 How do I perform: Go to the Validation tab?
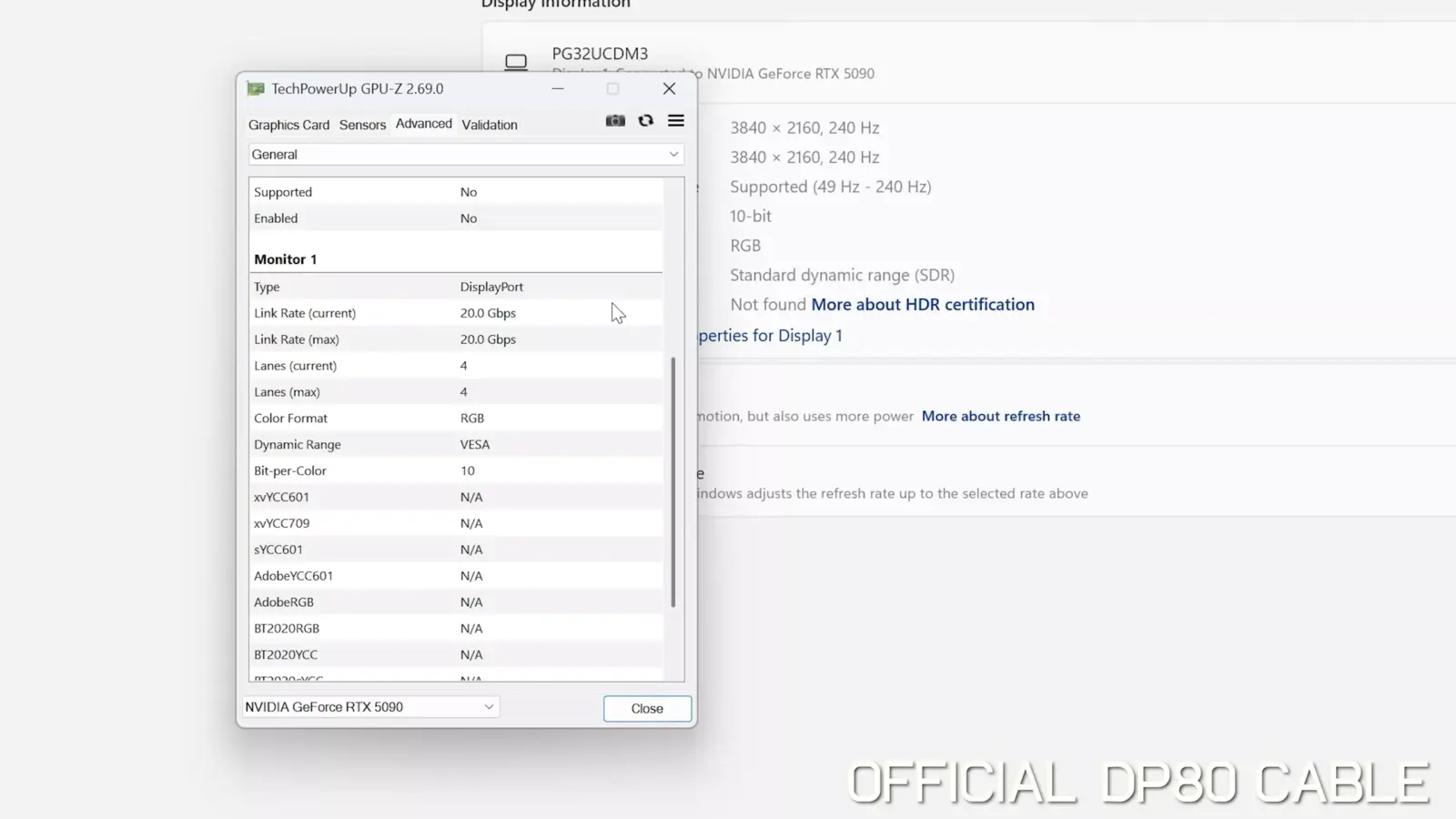490,125
